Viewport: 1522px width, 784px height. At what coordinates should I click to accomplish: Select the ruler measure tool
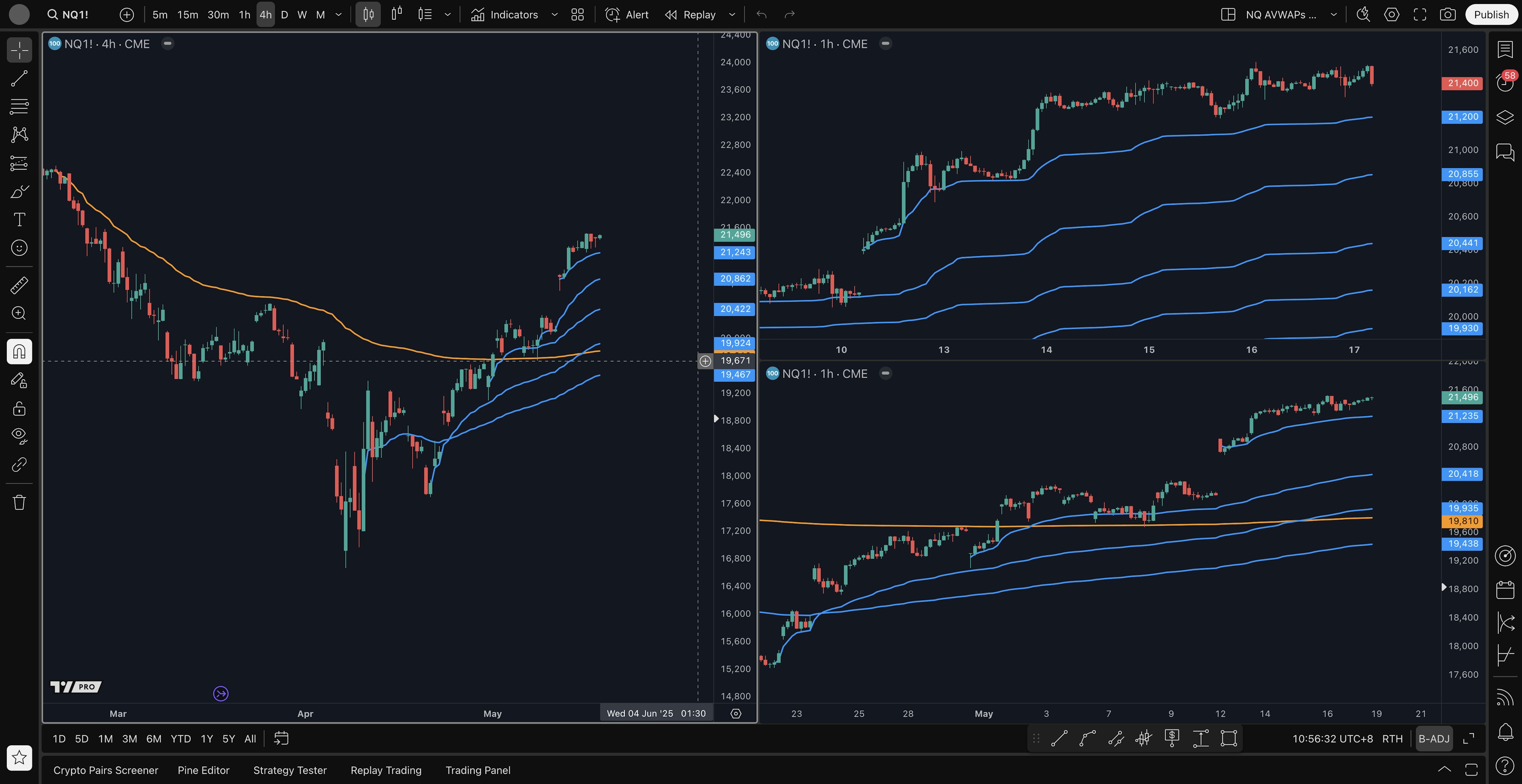point(19,286)
